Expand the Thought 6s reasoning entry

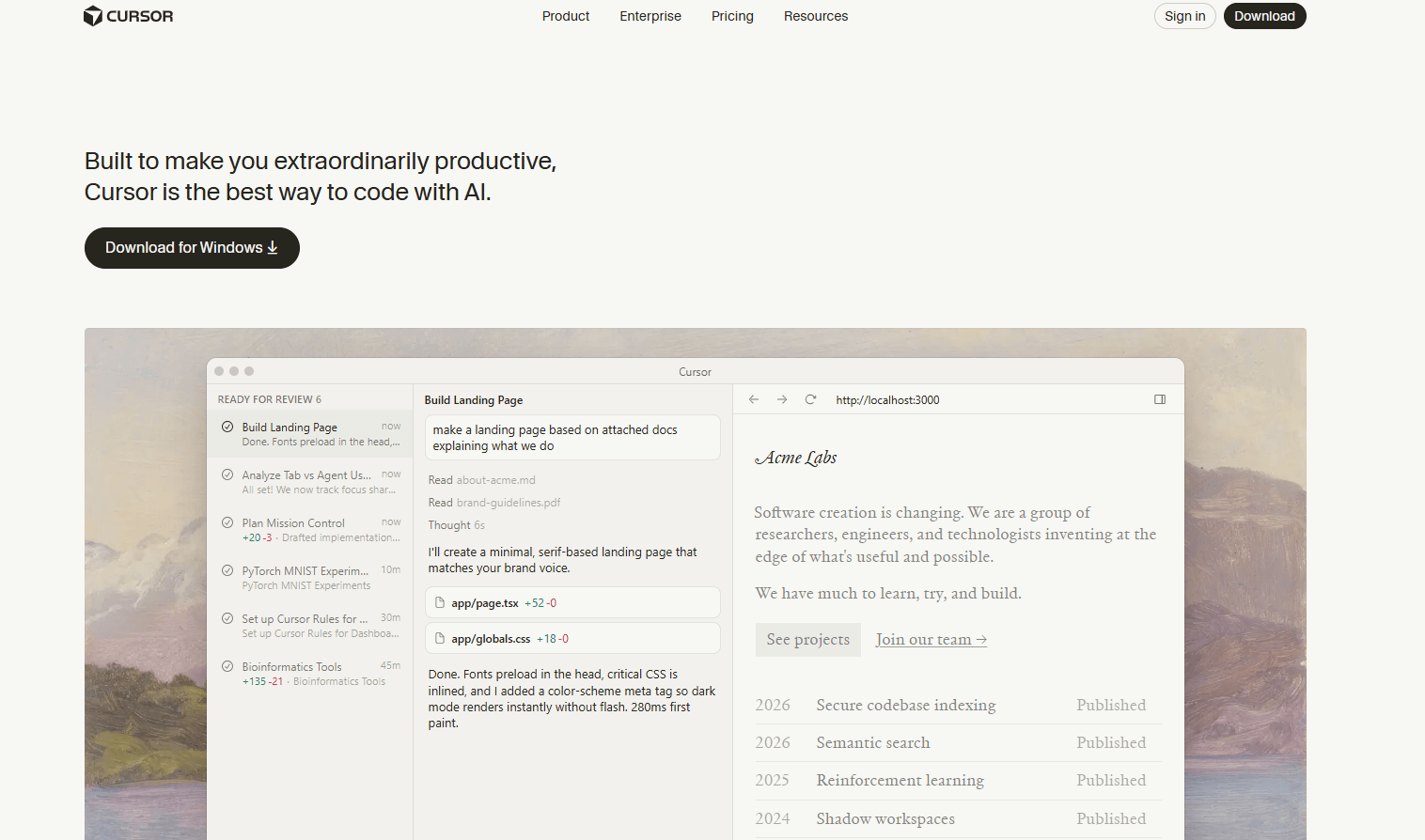pos(456,524)
